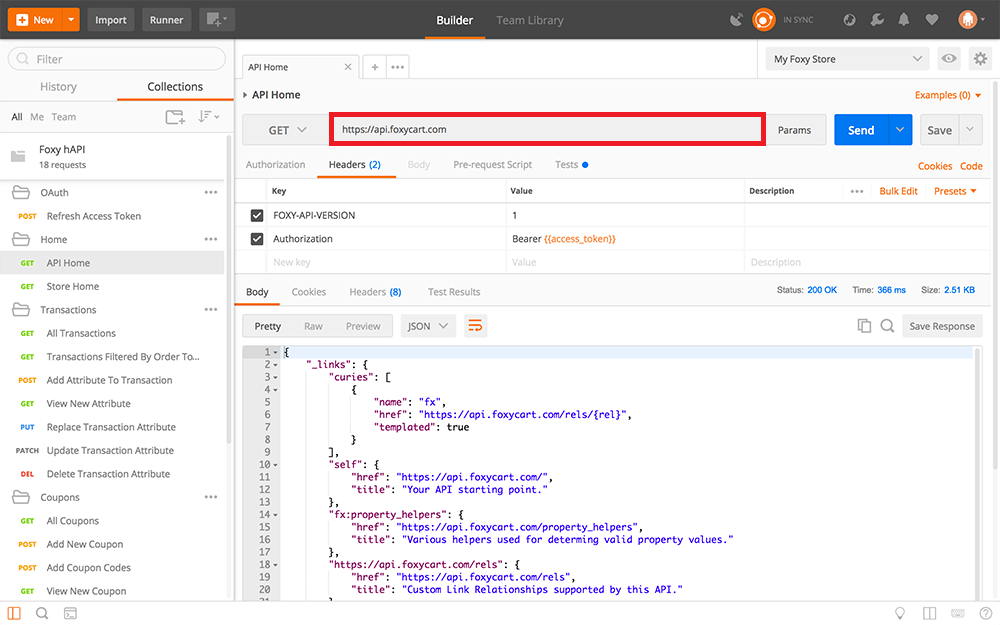
Task: Open the environment quick look eye icon
Action: pos(949,59)
